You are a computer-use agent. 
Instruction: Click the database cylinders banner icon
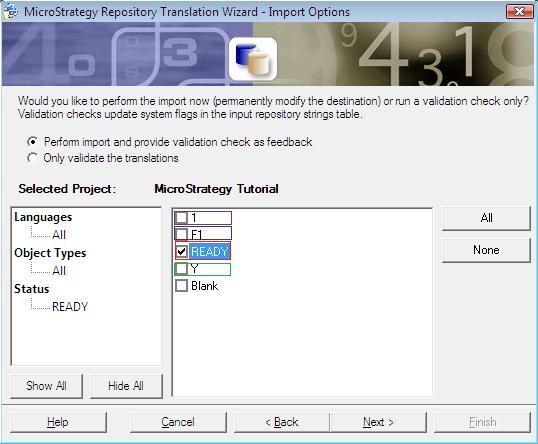253,59
